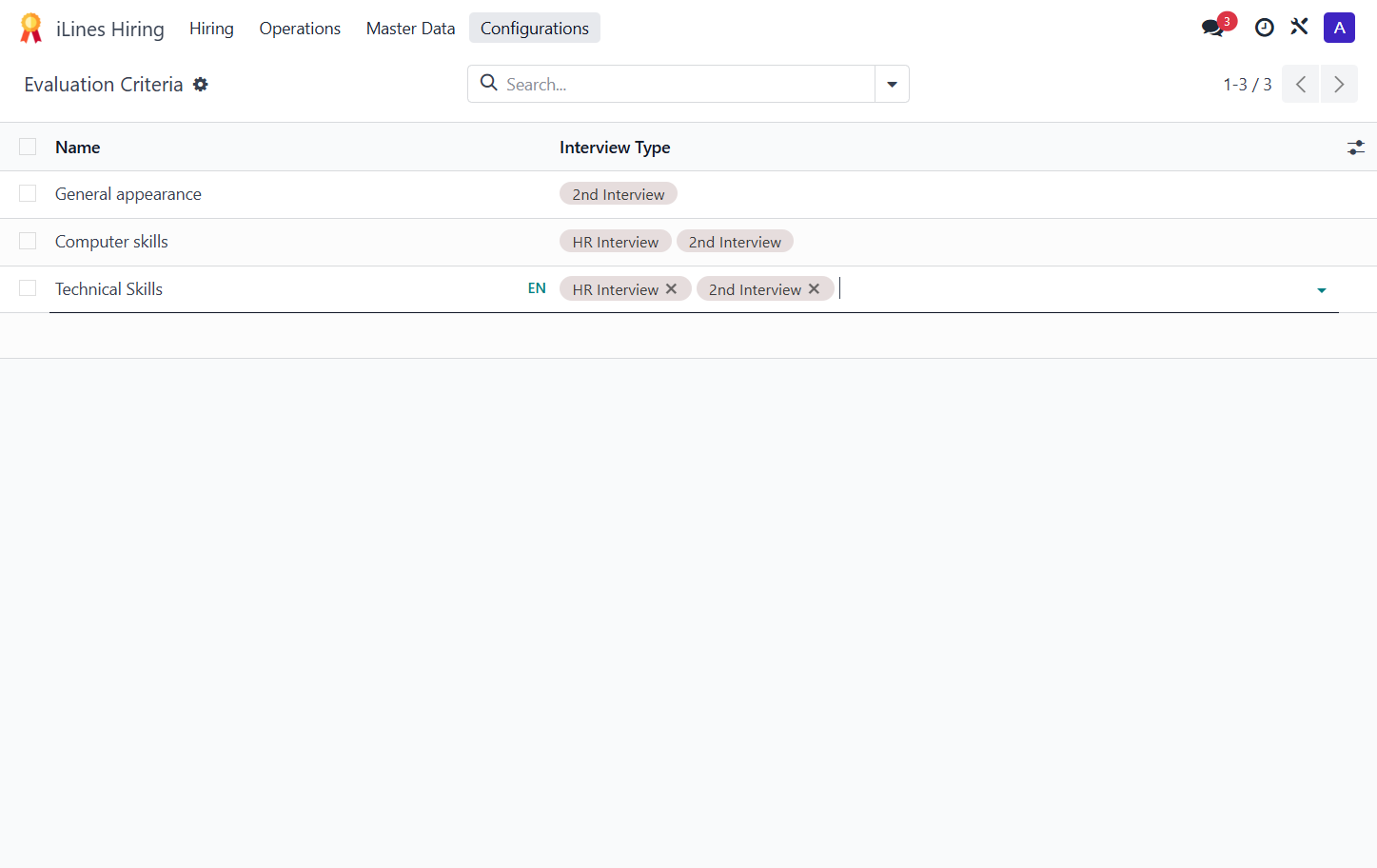This screenshot has width=1377, height=868.
Task: Open the user avatar A menu
Action: coord(1339,28)
